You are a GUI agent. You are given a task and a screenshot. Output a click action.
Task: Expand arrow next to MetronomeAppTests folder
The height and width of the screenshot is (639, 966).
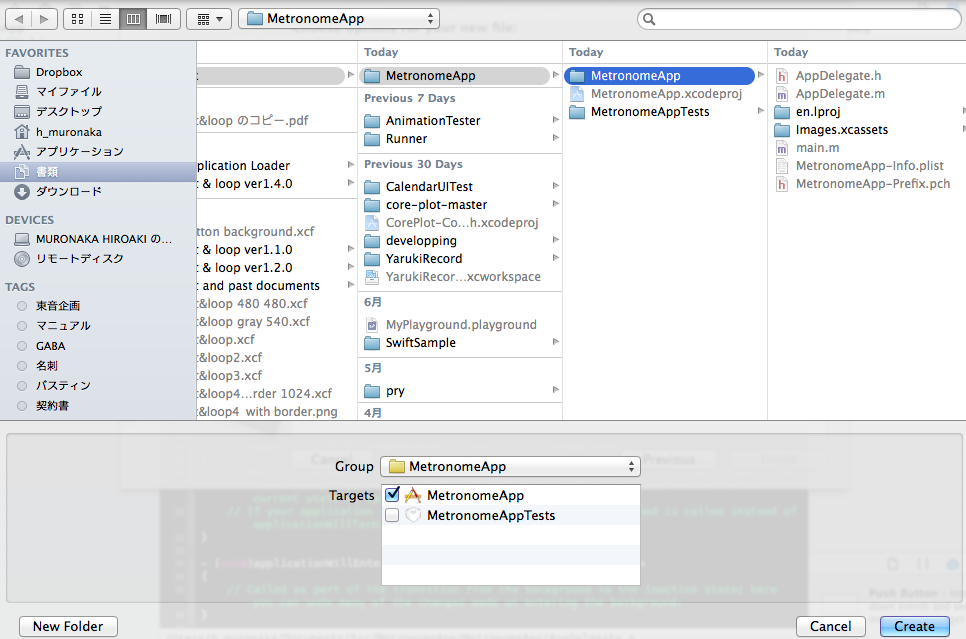(761, 111)
